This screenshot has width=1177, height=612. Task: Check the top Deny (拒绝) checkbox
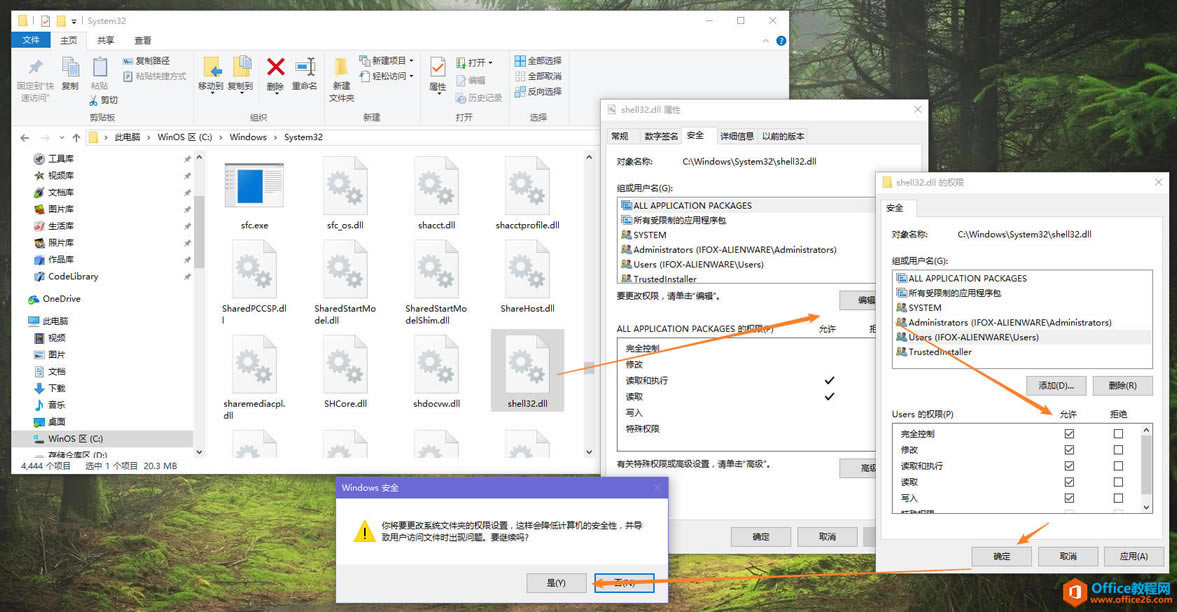1118,433
